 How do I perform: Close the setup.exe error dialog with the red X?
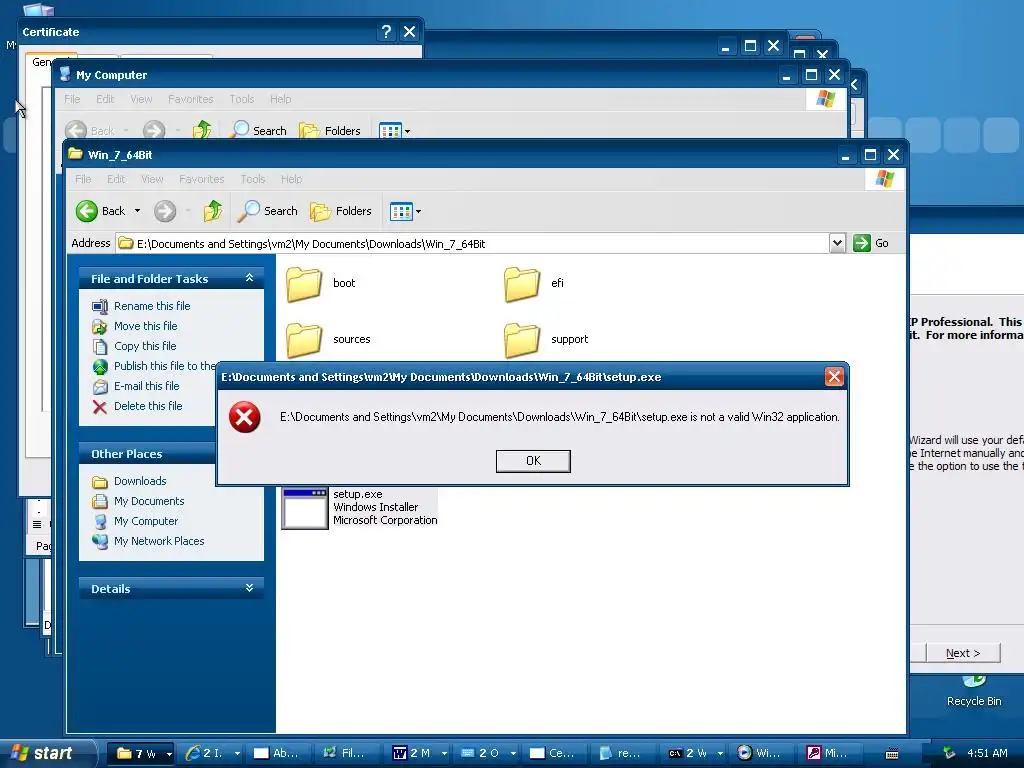point(834,377)
